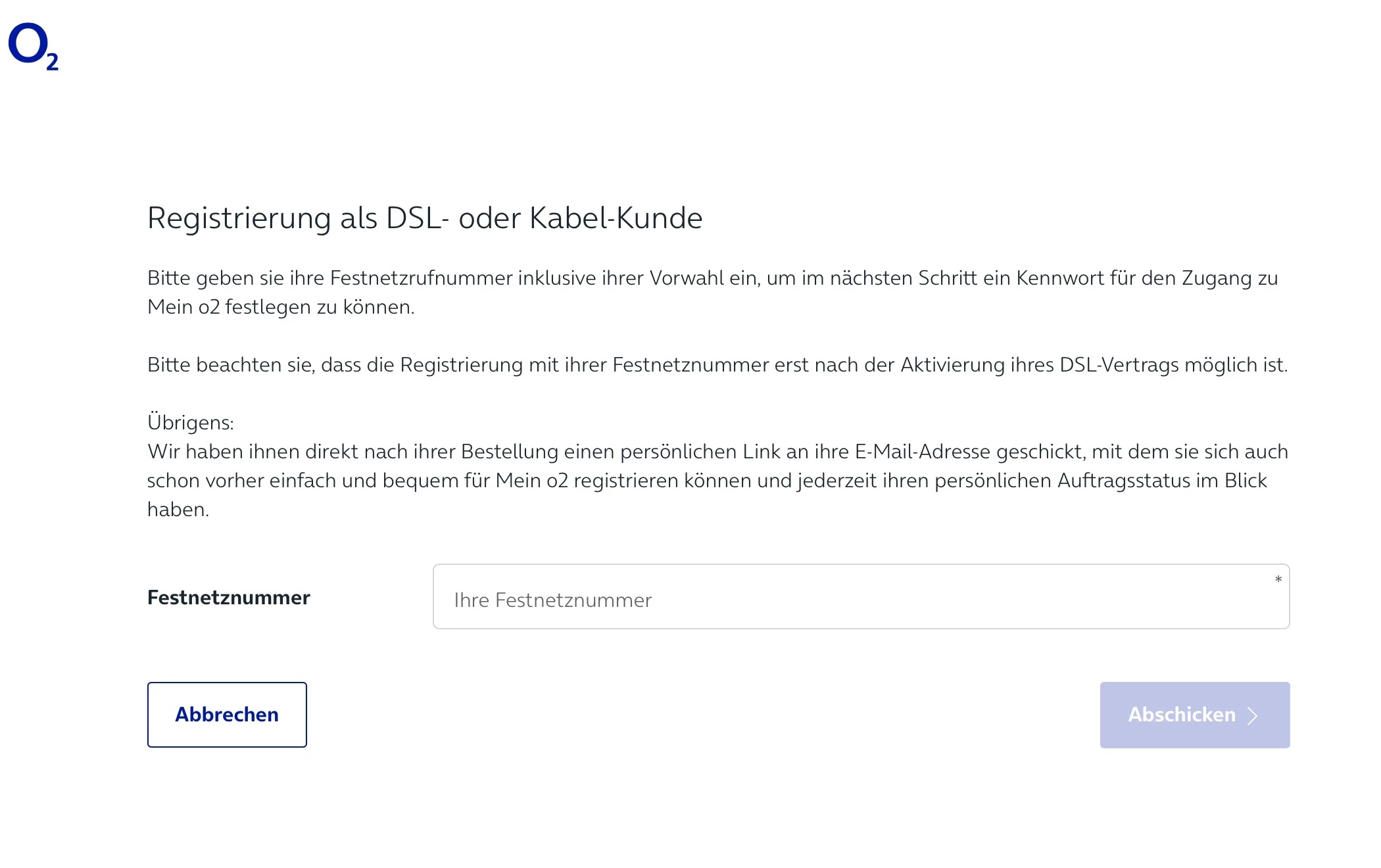Click the line starting "schon vorher einfach"

[x=707, y=481]
